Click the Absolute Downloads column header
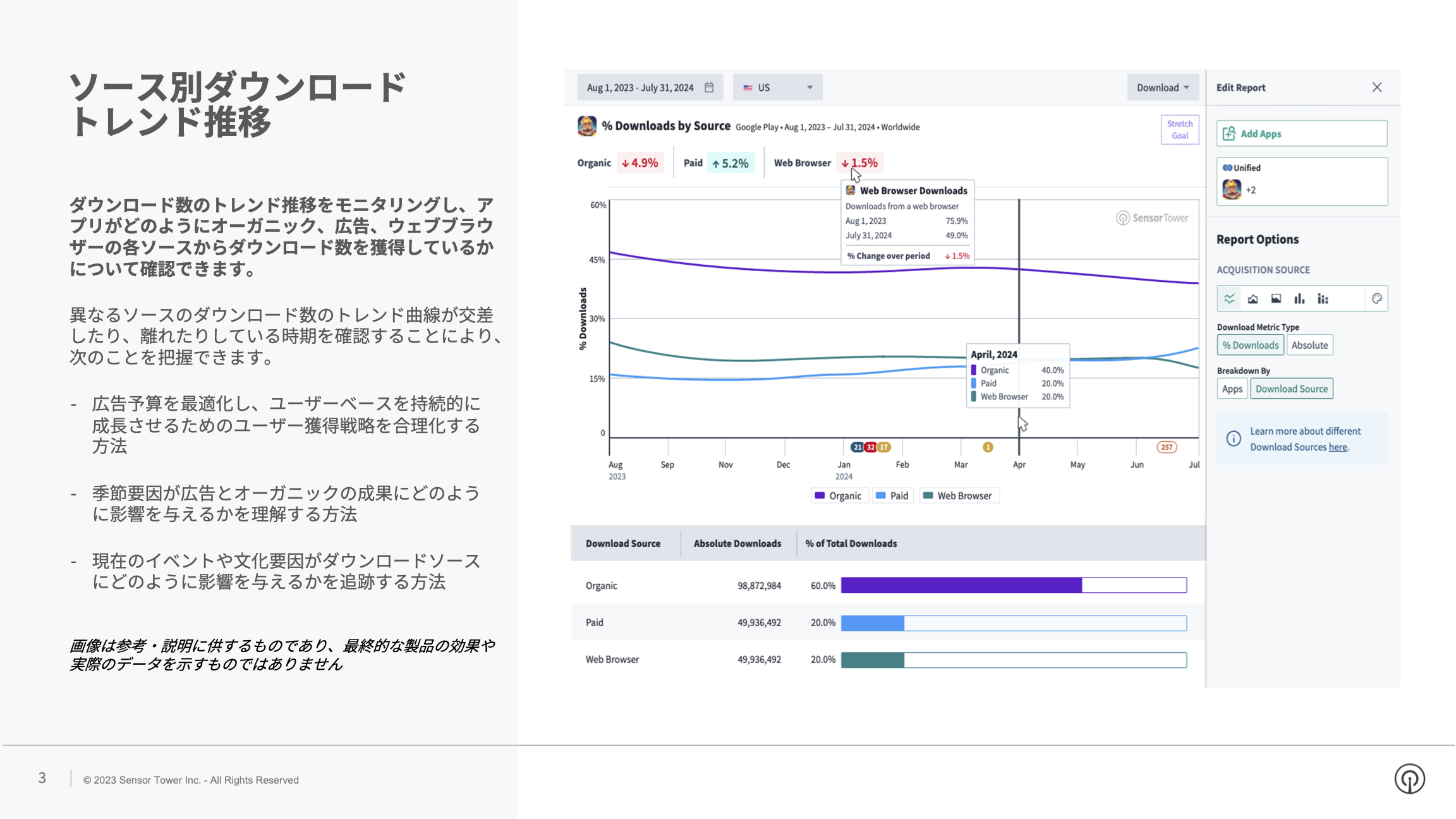 click(x=737, y=543)
